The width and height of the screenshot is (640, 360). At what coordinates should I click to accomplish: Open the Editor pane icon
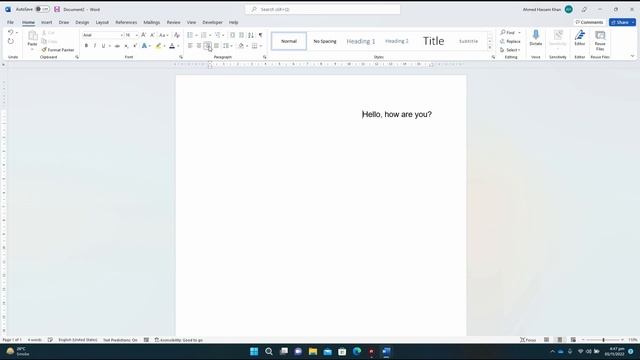580,38
